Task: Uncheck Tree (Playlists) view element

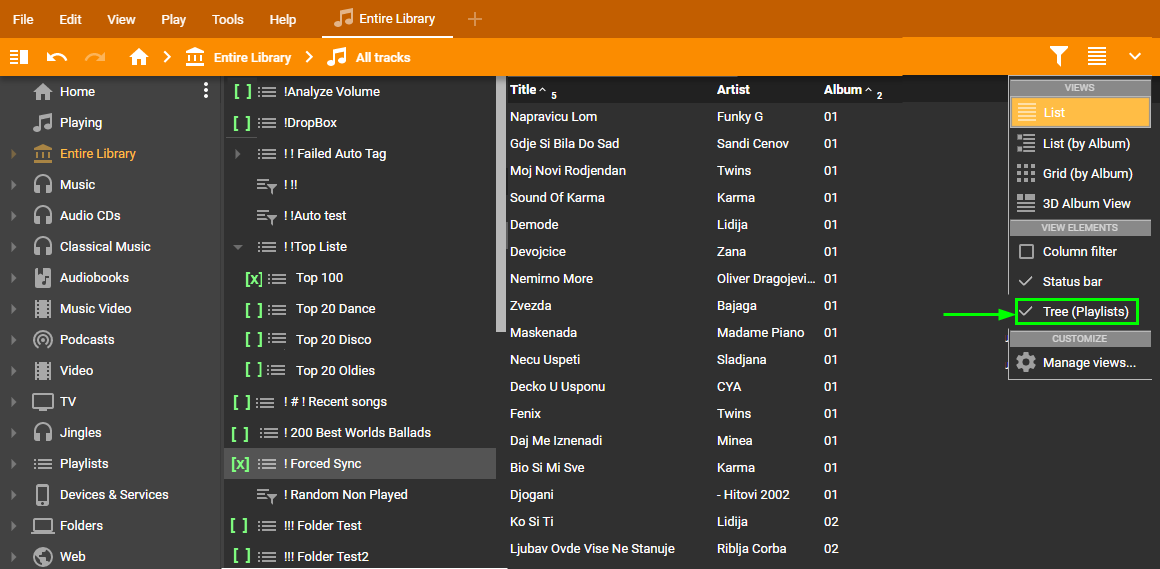Action: coord(1026,312)
